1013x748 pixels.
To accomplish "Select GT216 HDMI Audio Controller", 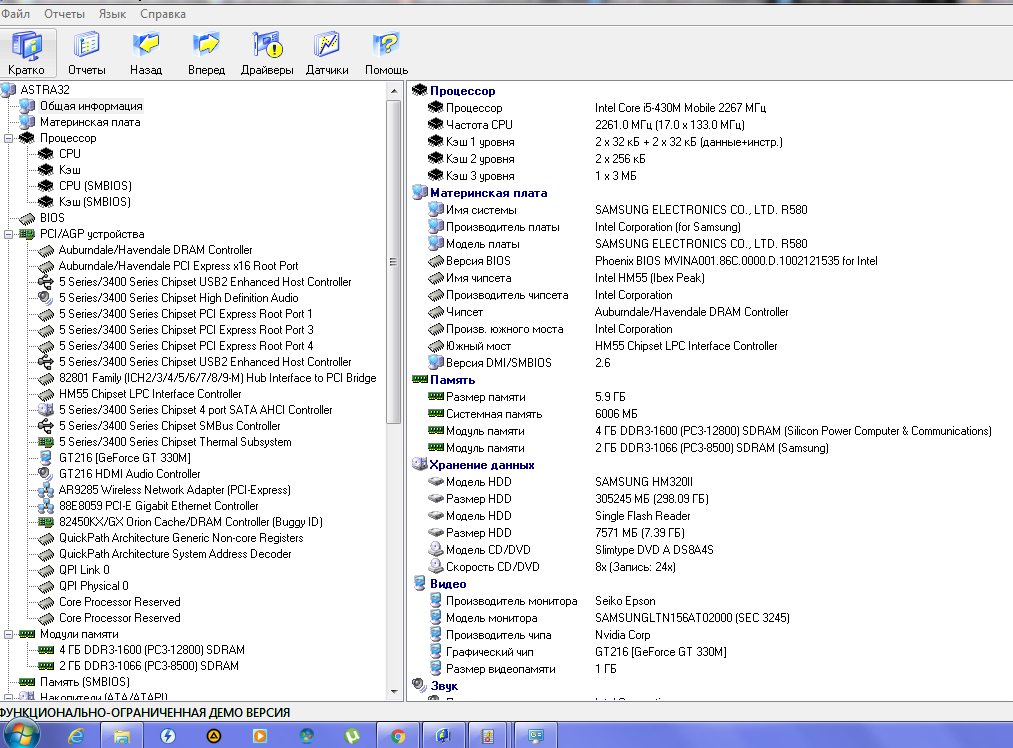I will pyautogui.click(x=129, y=474).
